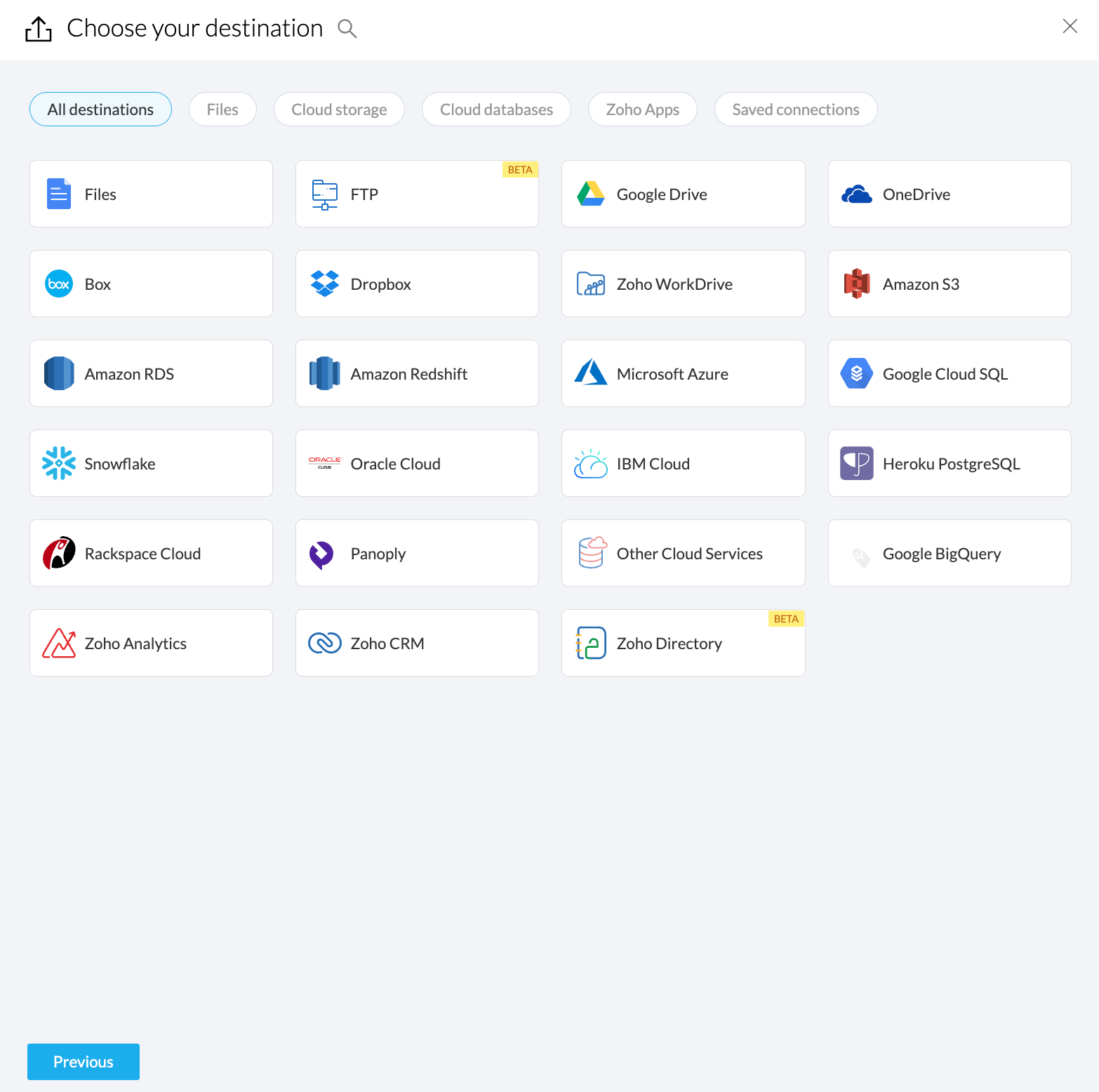Choose the Amazon Redshift label

coord(408,374)
